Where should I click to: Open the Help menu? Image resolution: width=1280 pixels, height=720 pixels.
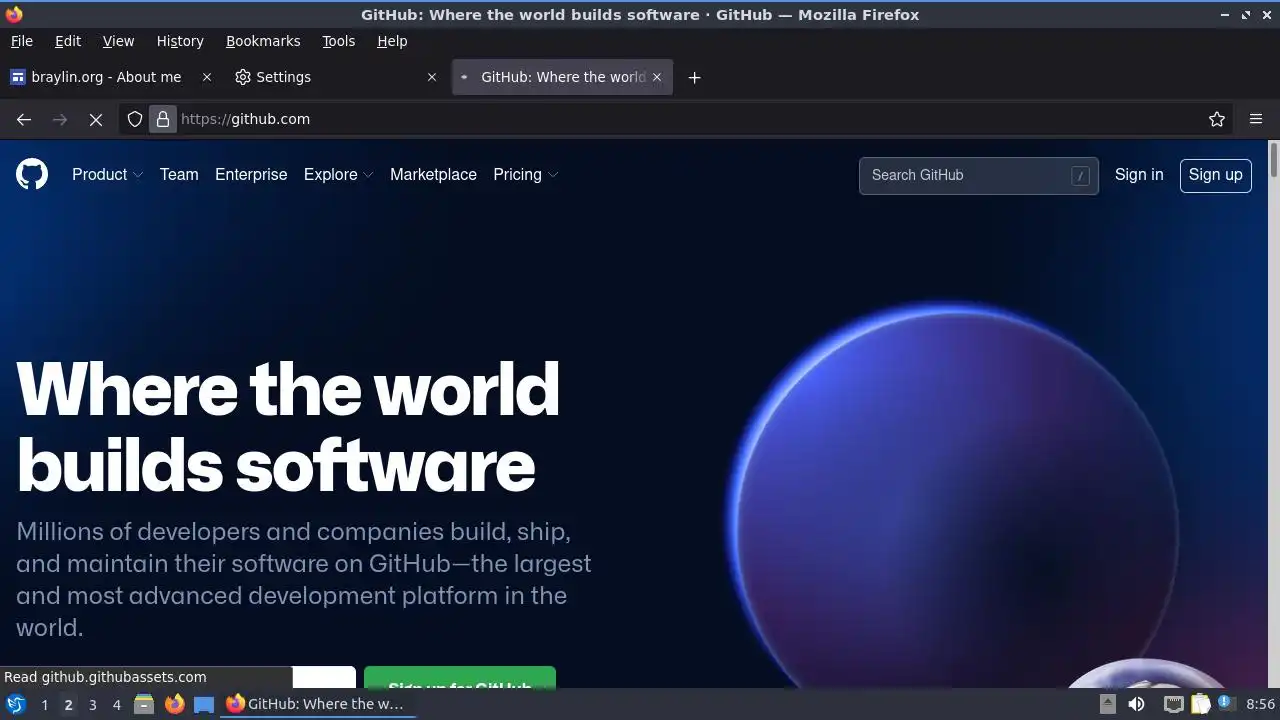tap(392, 41)
